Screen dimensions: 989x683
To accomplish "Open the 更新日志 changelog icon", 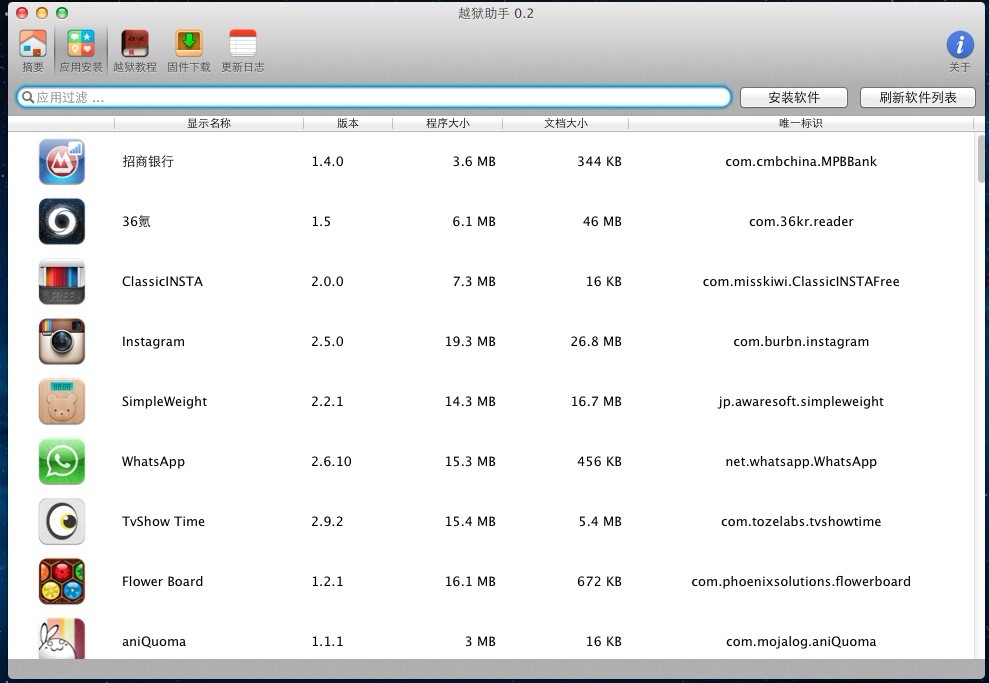I will 243,50.
